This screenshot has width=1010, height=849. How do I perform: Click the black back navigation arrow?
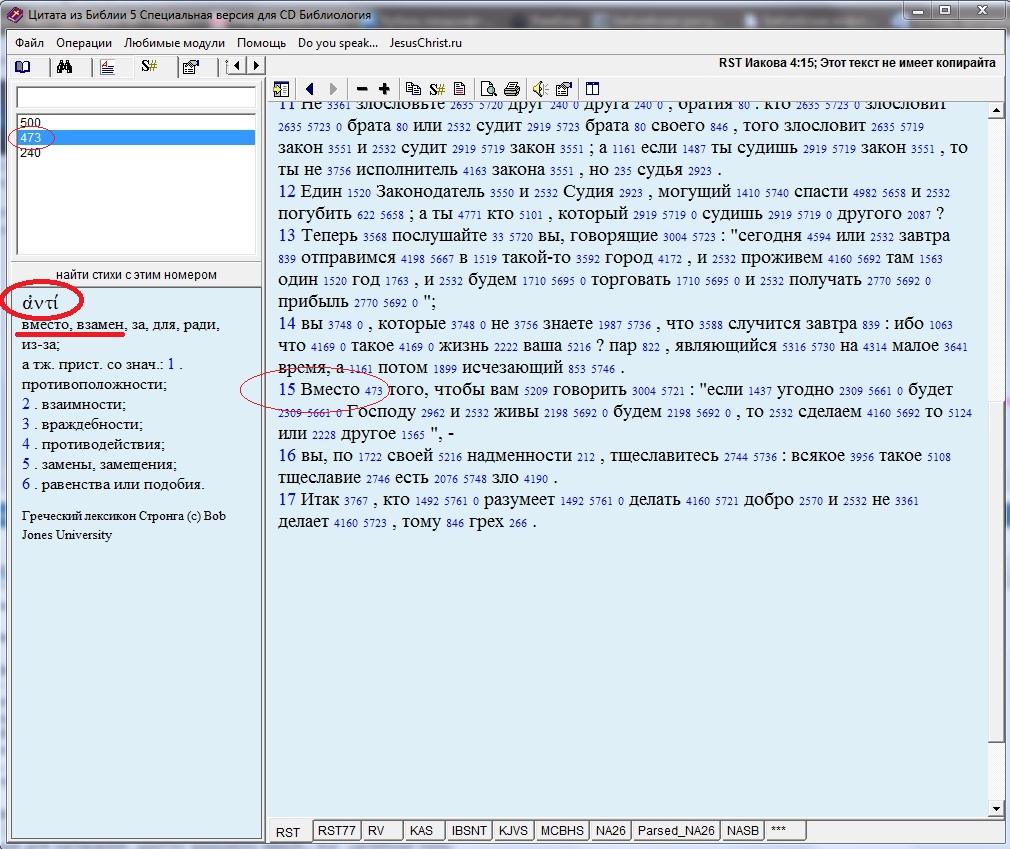point(309,89)
